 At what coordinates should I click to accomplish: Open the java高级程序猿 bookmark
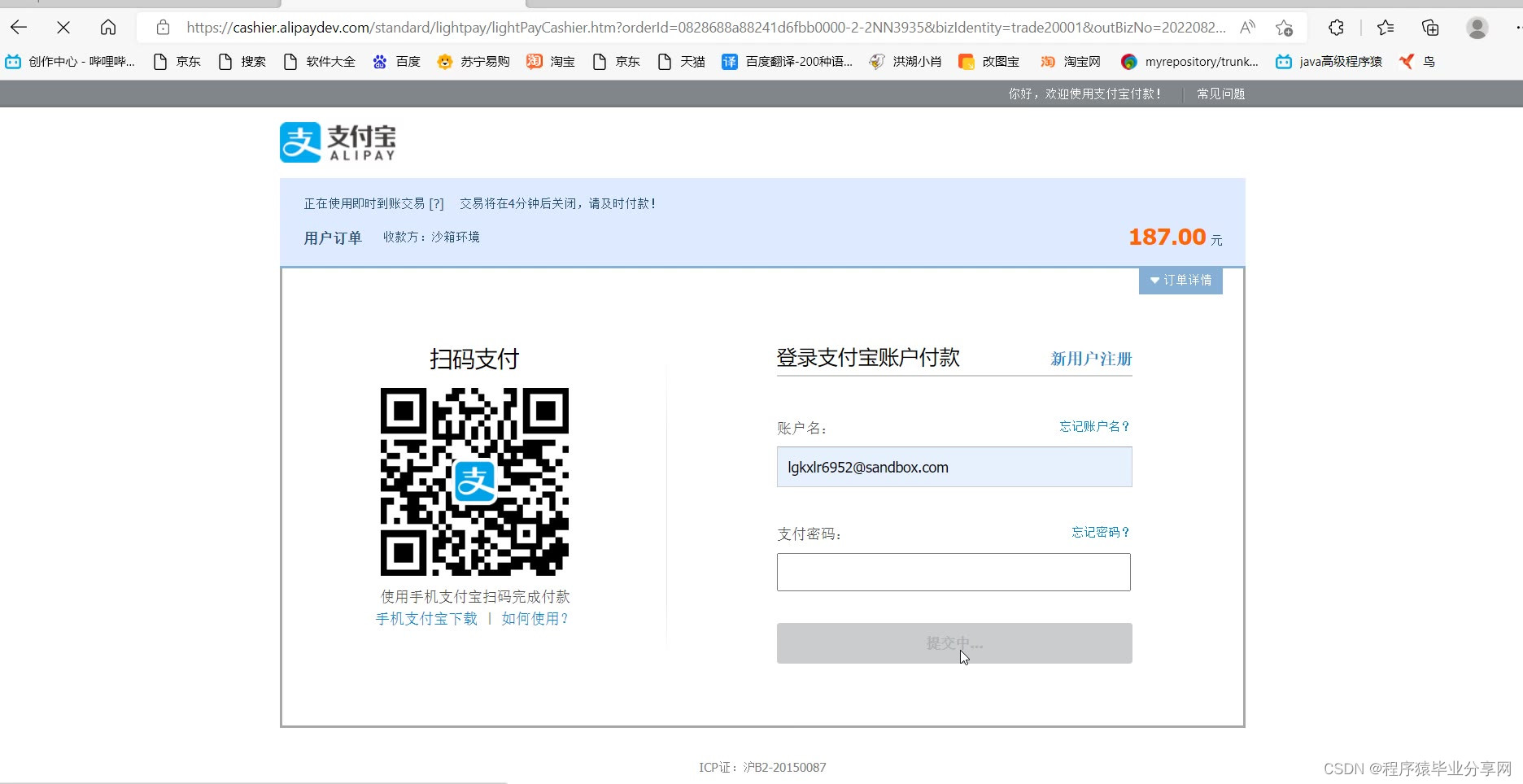[1329, 62]
